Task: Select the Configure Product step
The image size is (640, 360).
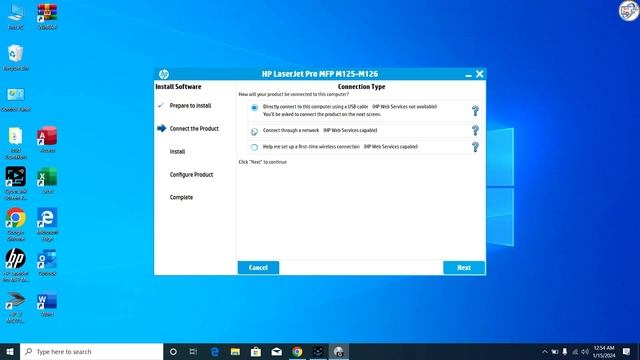Action: coord(191,175)
